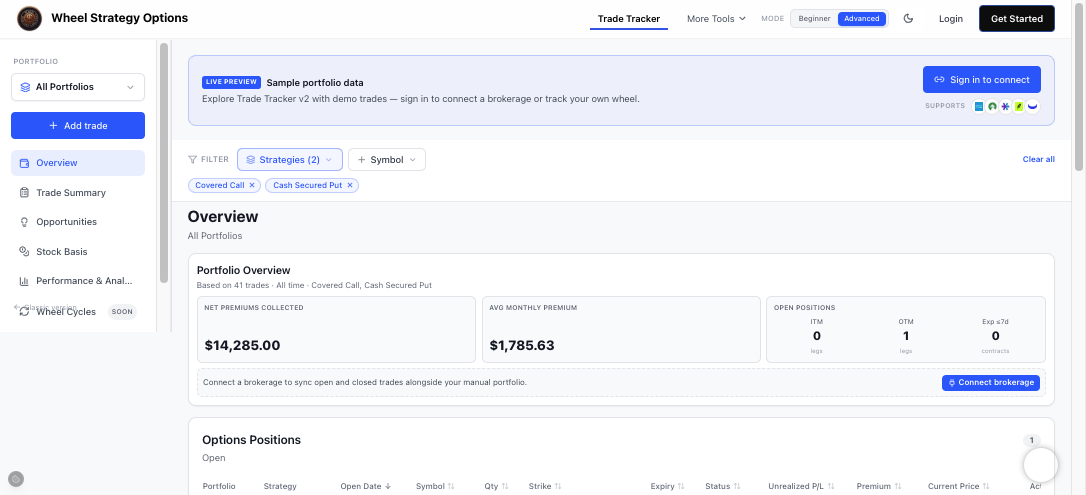Click the sidebar vertical scrollbar
Viewport: 1086px width, 495px height.
coord(164,163)
